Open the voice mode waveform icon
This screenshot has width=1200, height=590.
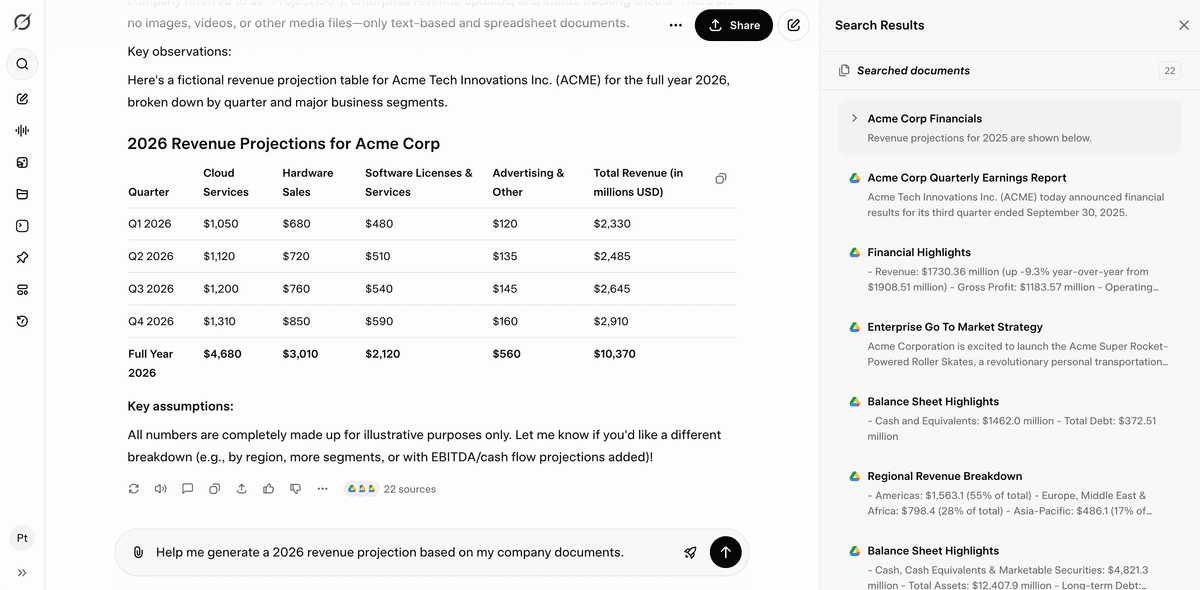(22, 130)
